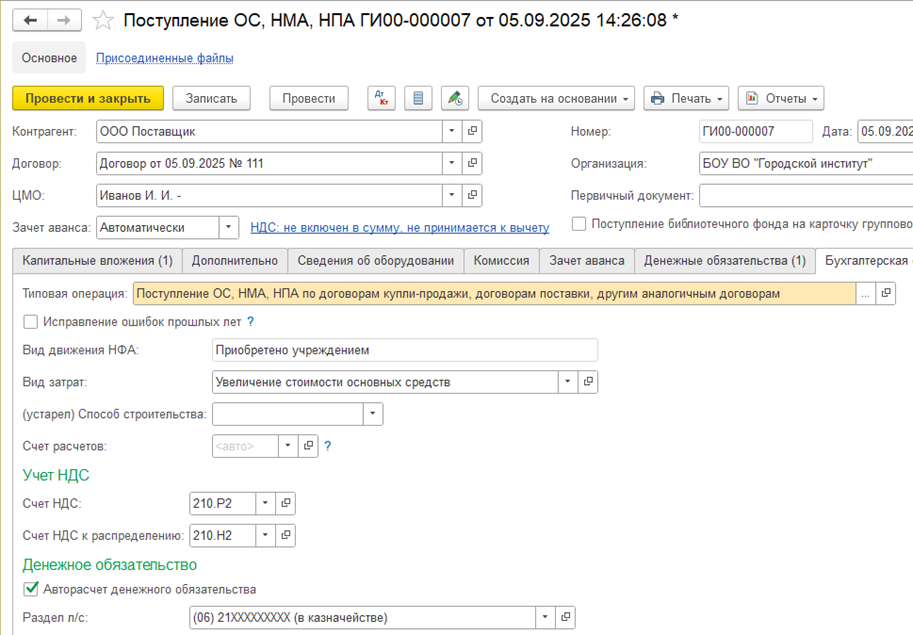The image size is (913, 635).
Task: Show Дт/Кт accounting entries icon
Action: point(382,98)
